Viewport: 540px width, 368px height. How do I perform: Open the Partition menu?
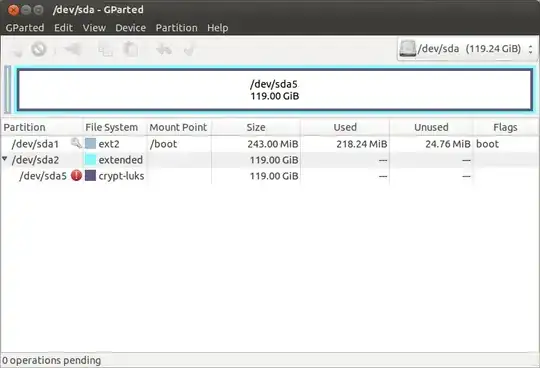click(176, 28)
